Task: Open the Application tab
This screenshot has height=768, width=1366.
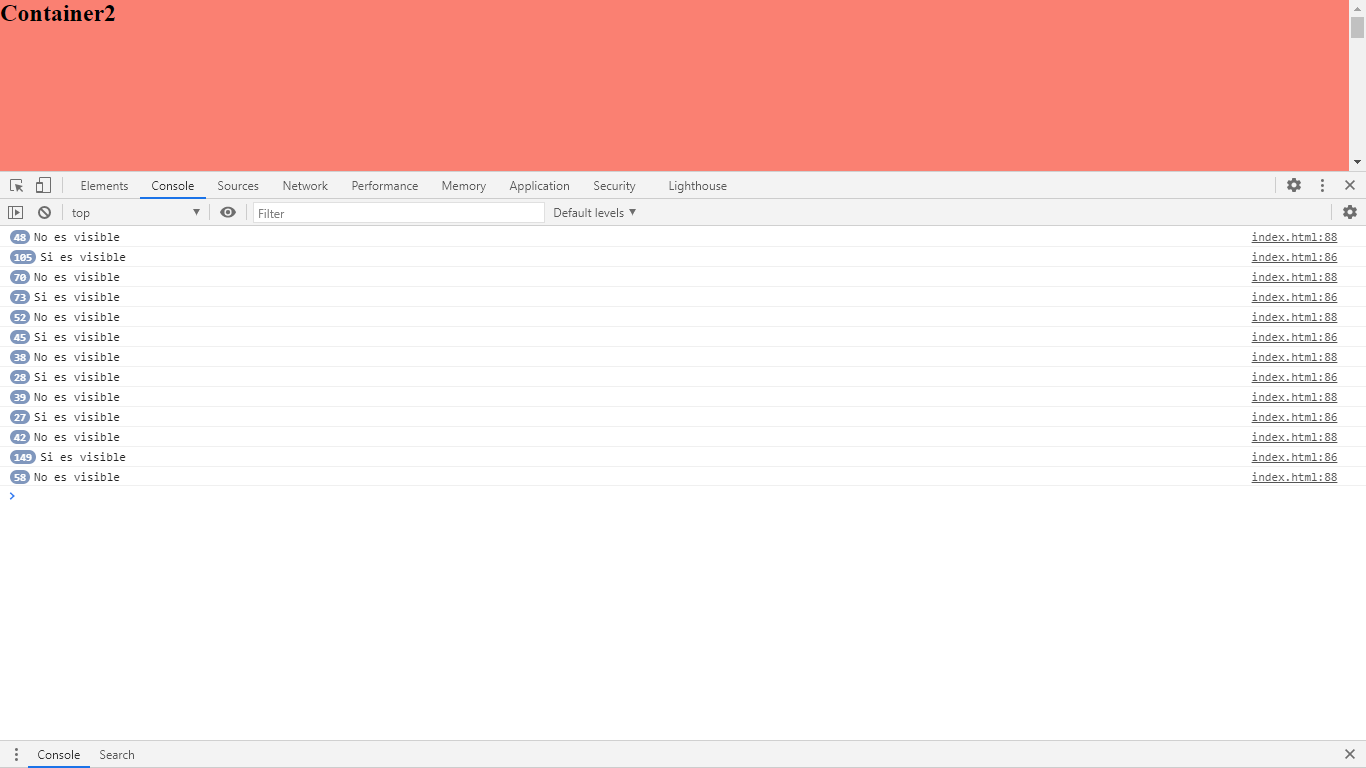Action: tap(539, 186)
